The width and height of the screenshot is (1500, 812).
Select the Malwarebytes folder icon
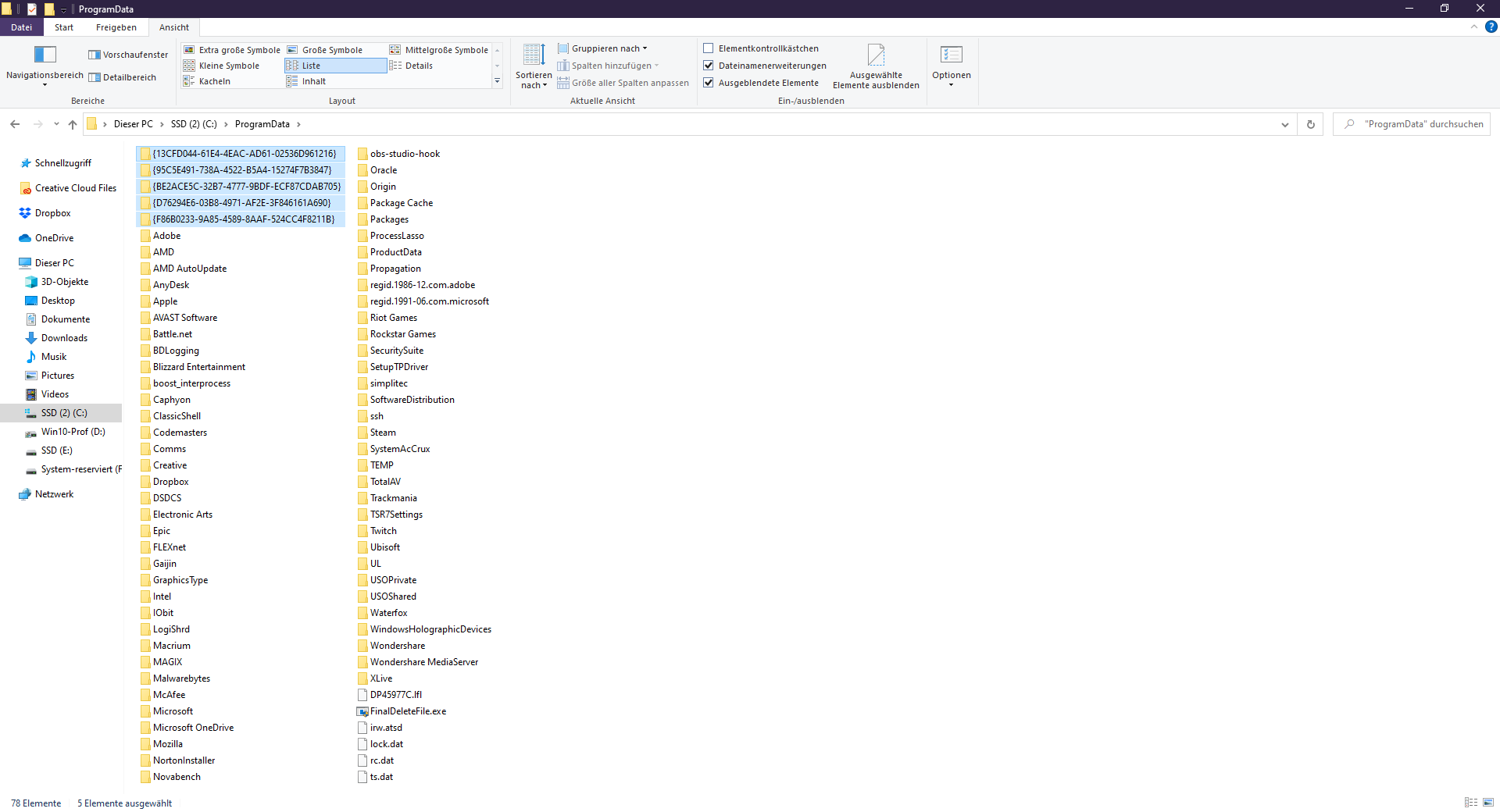click(145, 678)
